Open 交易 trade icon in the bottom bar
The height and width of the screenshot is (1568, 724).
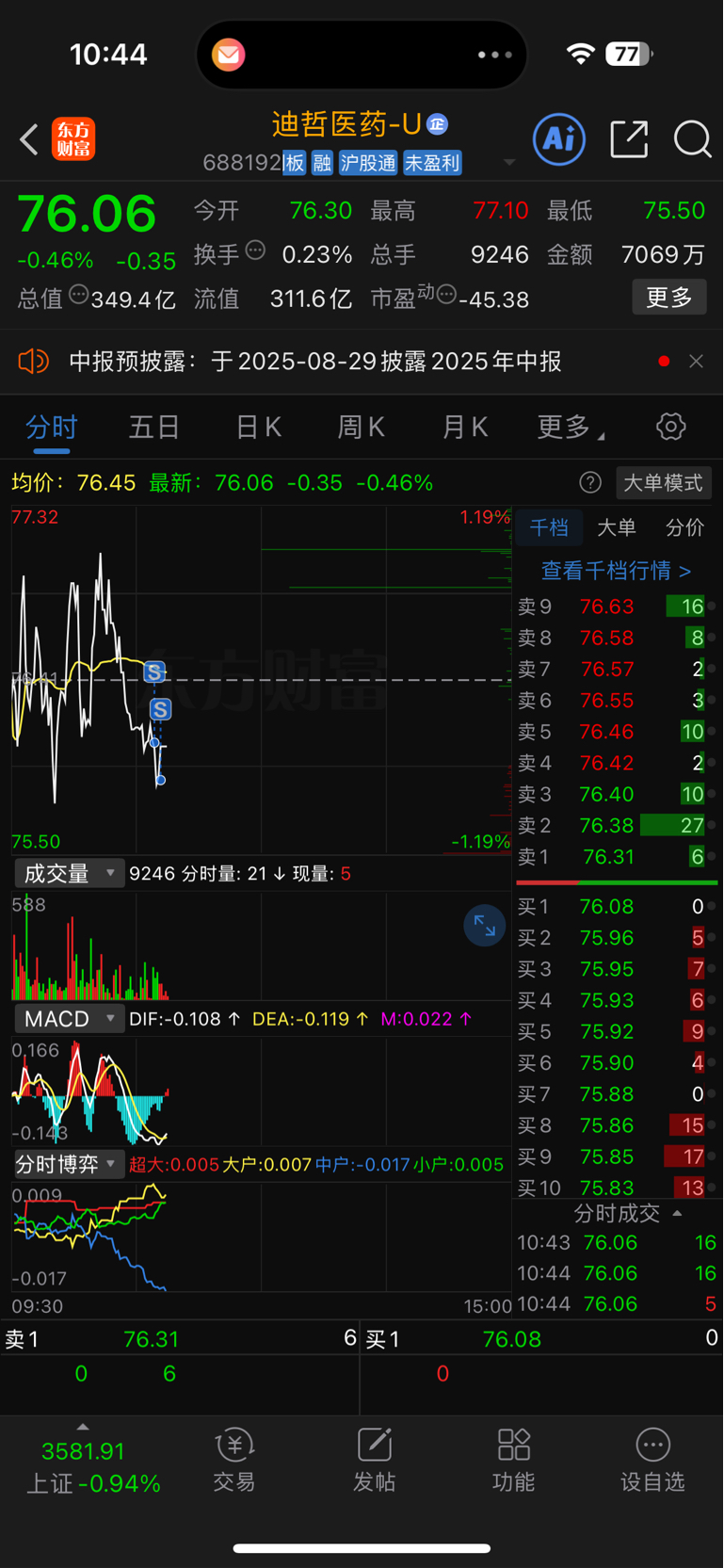[233, 1461]
